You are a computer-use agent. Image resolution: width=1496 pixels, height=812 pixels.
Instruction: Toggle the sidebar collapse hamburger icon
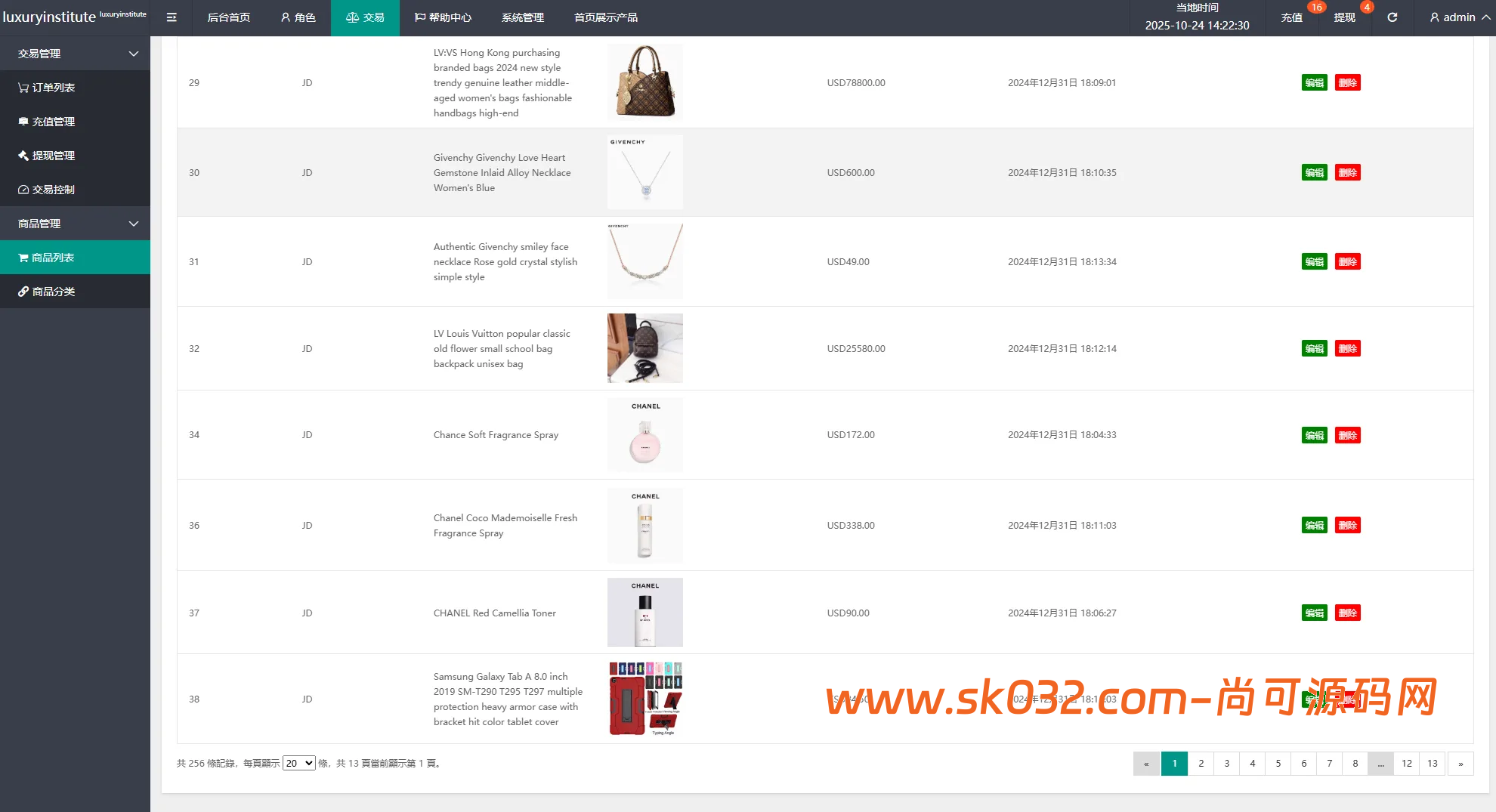[172, 17]
